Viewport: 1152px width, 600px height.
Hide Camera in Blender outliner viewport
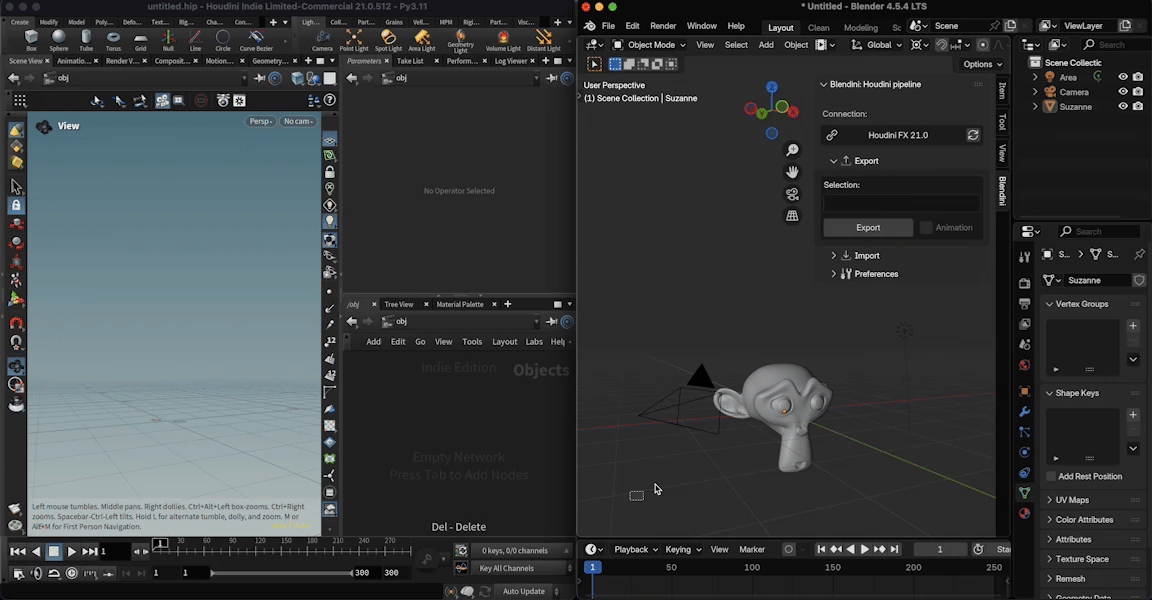(1123, 92)
